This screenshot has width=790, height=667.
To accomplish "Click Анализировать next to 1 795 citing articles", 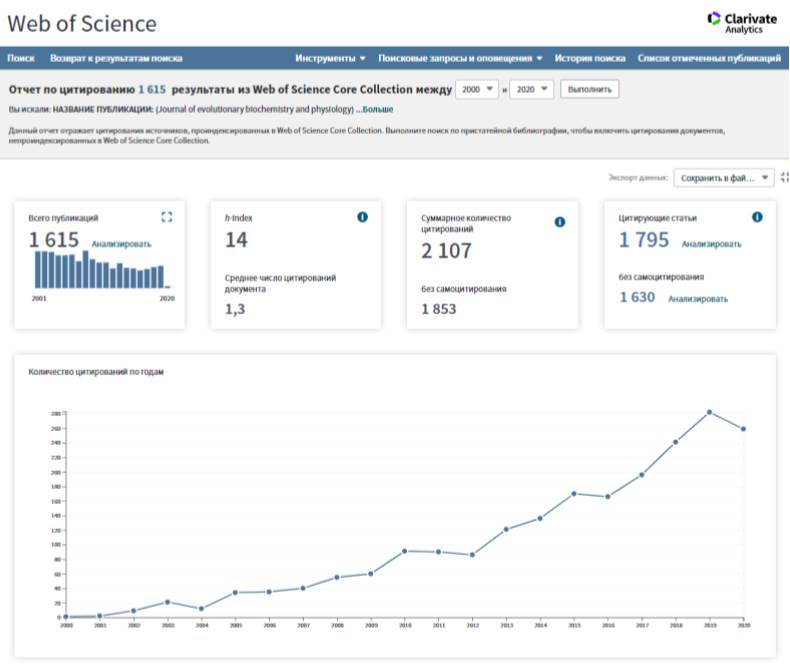I will 711,244.
